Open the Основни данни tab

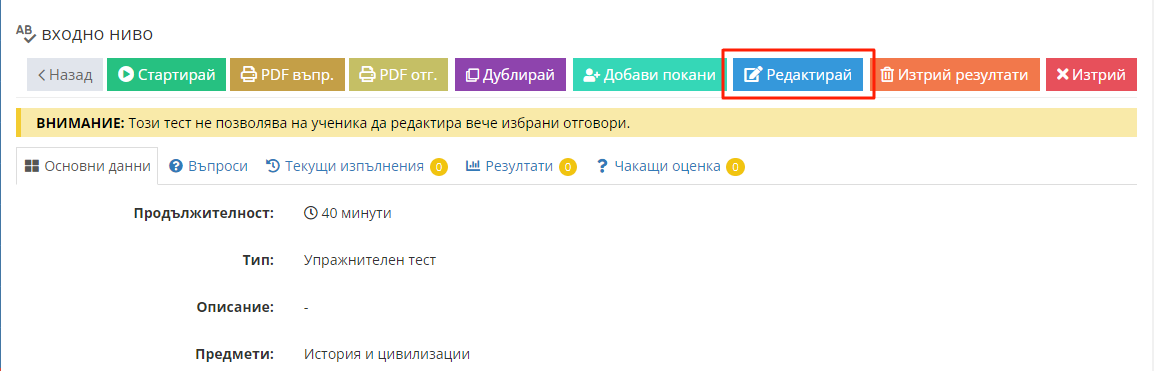87,166
